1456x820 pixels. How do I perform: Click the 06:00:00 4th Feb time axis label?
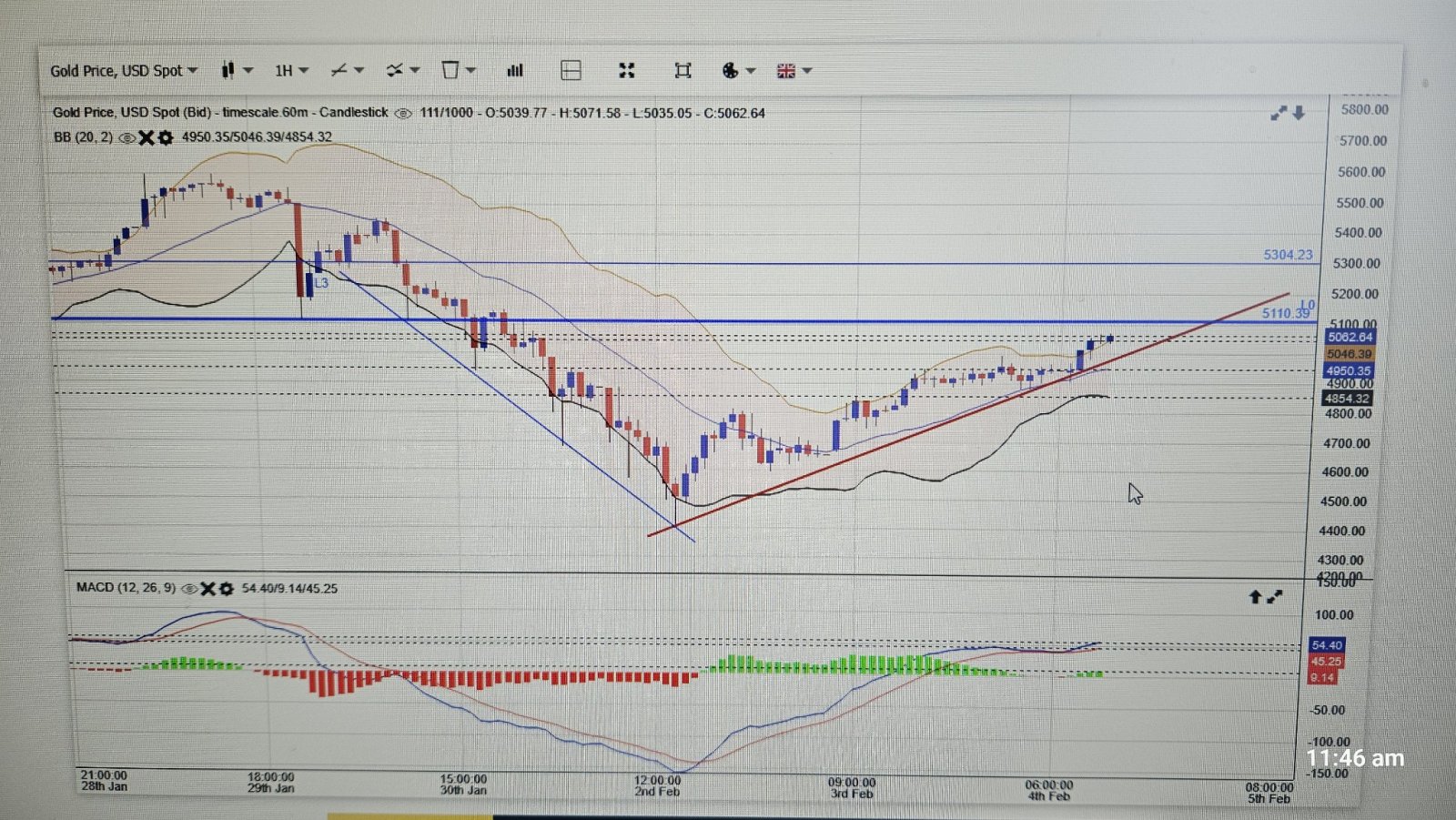coord(1048,790)
